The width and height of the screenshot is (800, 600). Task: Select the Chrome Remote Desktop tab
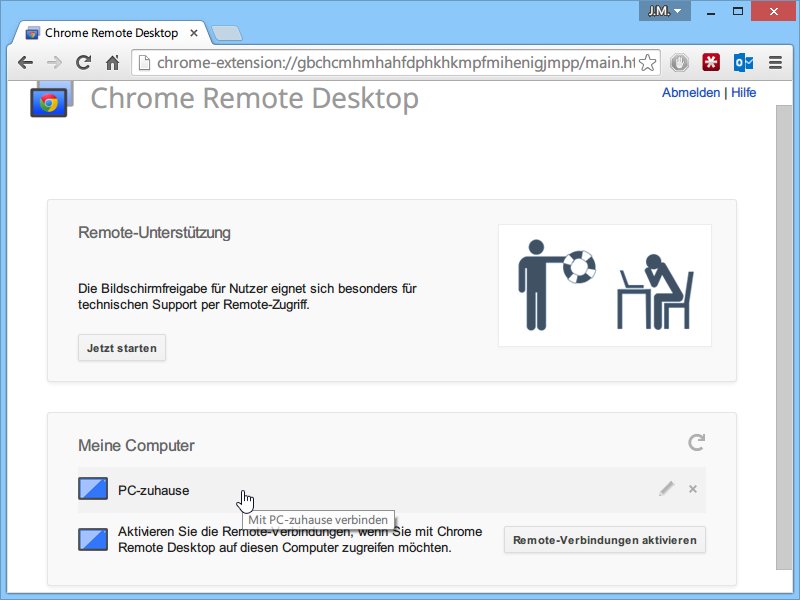(111, 33)
